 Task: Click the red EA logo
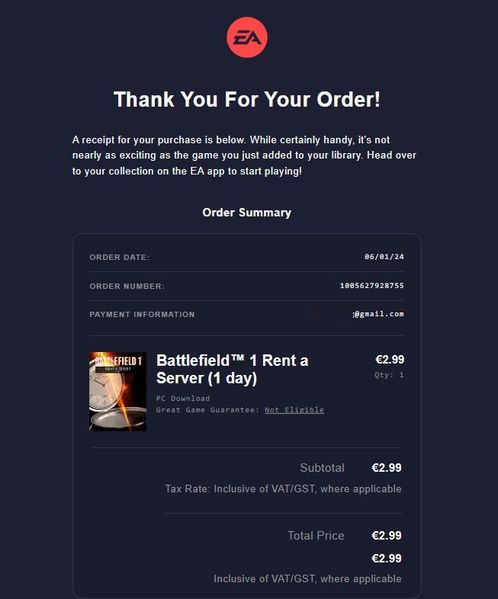pos(247,37)
